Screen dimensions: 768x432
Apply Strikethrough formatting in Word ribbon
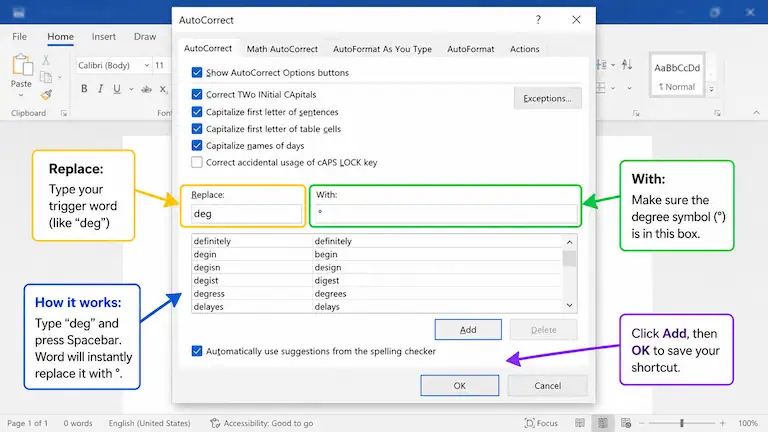coord(146,89)
